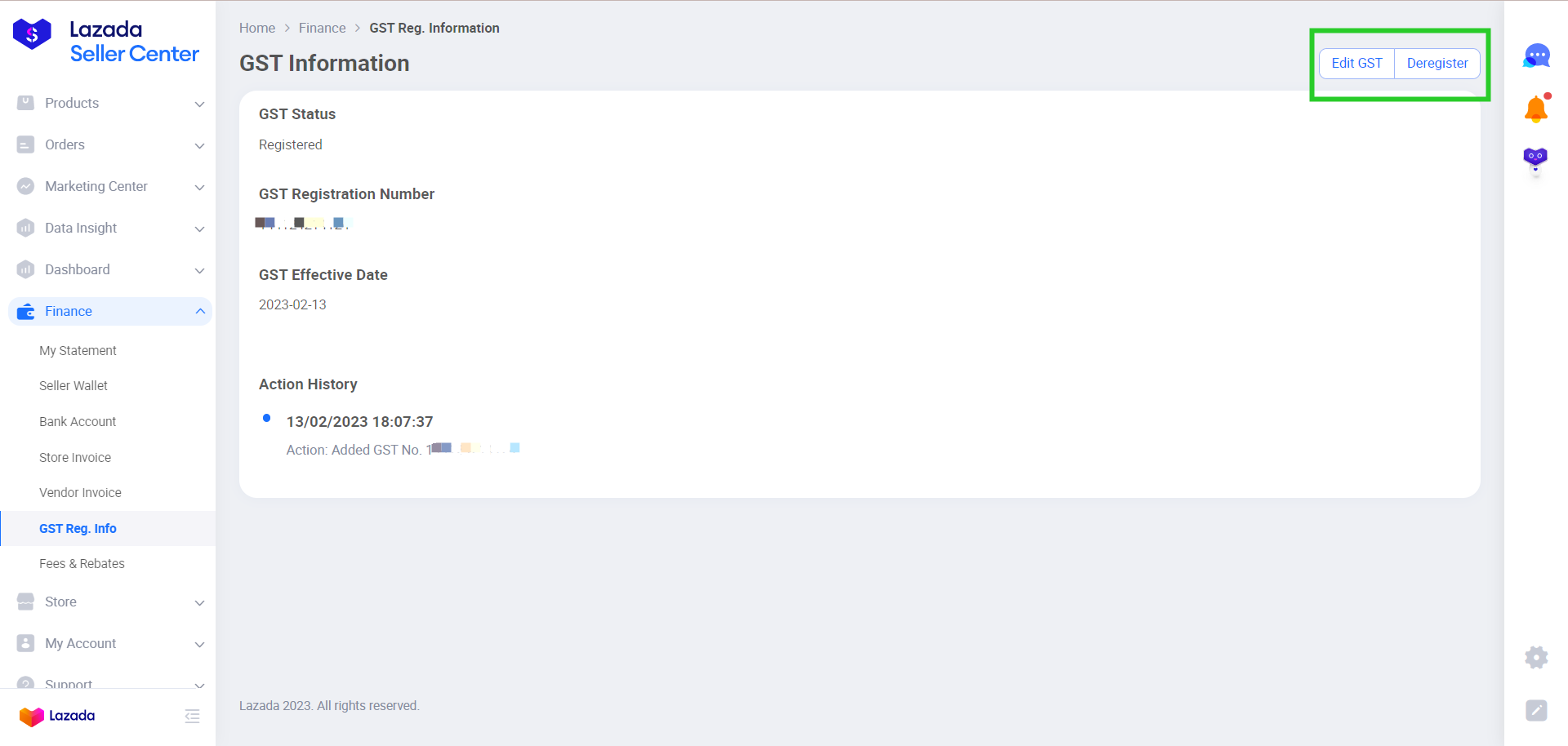
Task: Expand the Orders menu
Action: click(110, 144)
